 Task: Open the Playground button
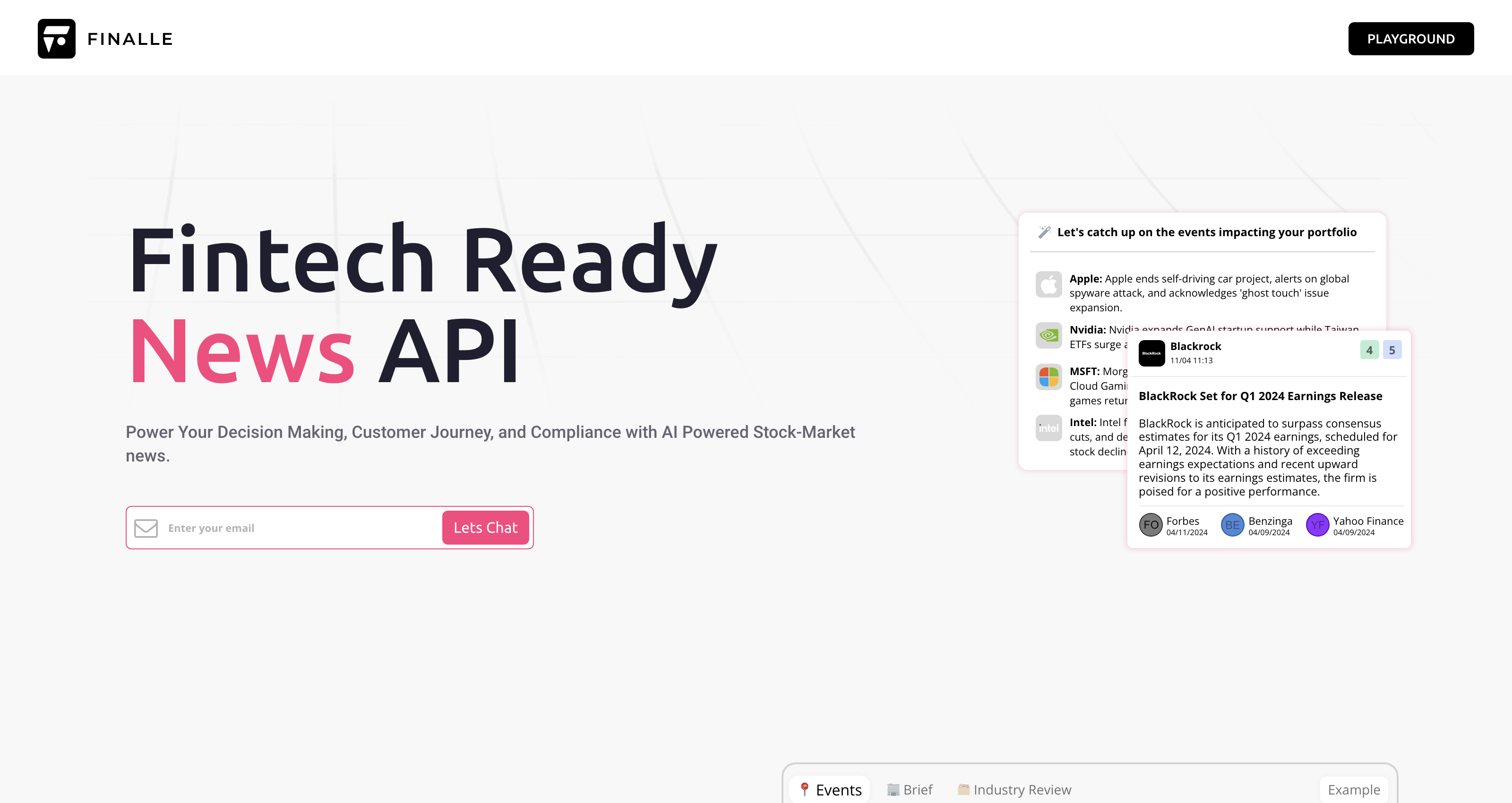[x=1410, y=39]
